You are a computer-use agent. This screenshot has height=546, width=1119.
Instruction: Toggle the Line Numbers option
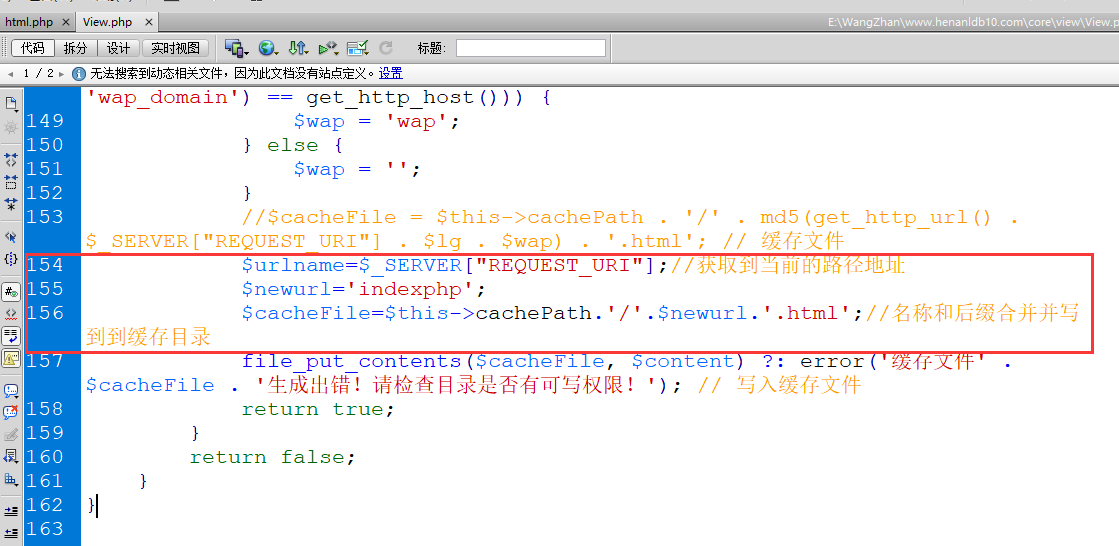pyautogui.click(x=11, y=290)
